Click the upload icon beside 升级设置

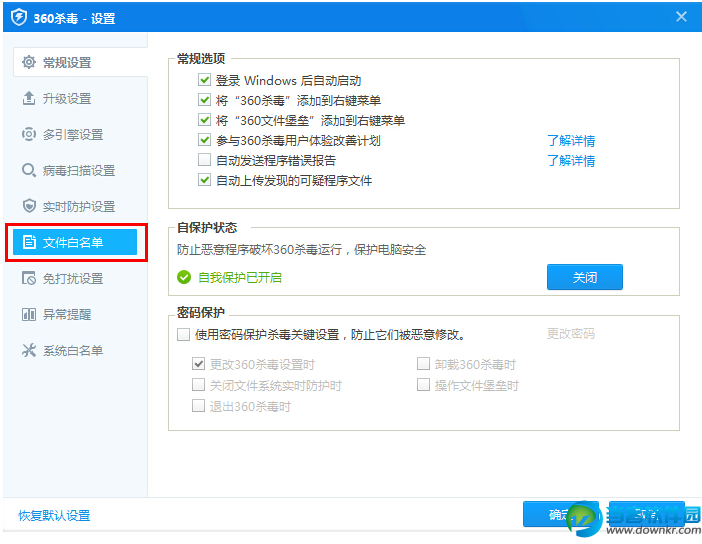point(29,98)
